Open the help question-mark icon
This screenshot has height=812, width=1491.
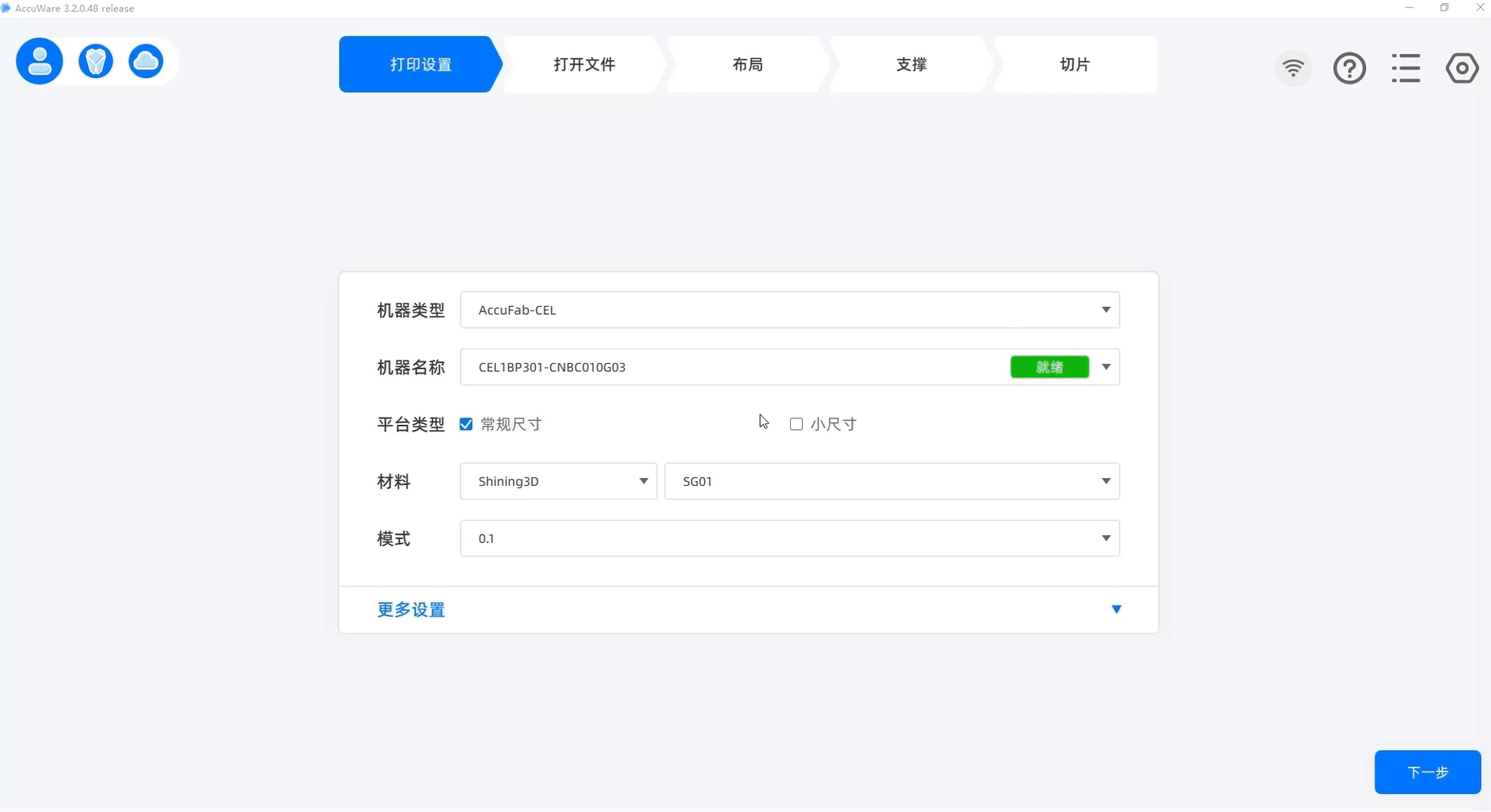coord(1349,68)
